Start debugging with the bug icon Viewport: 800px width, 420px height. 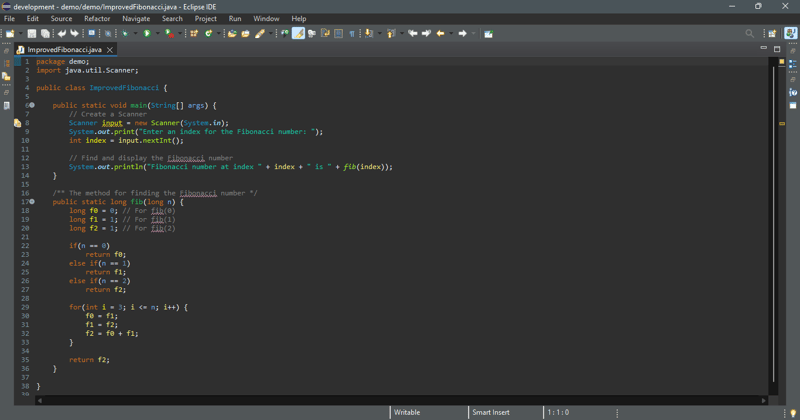(x=125, y=34)
